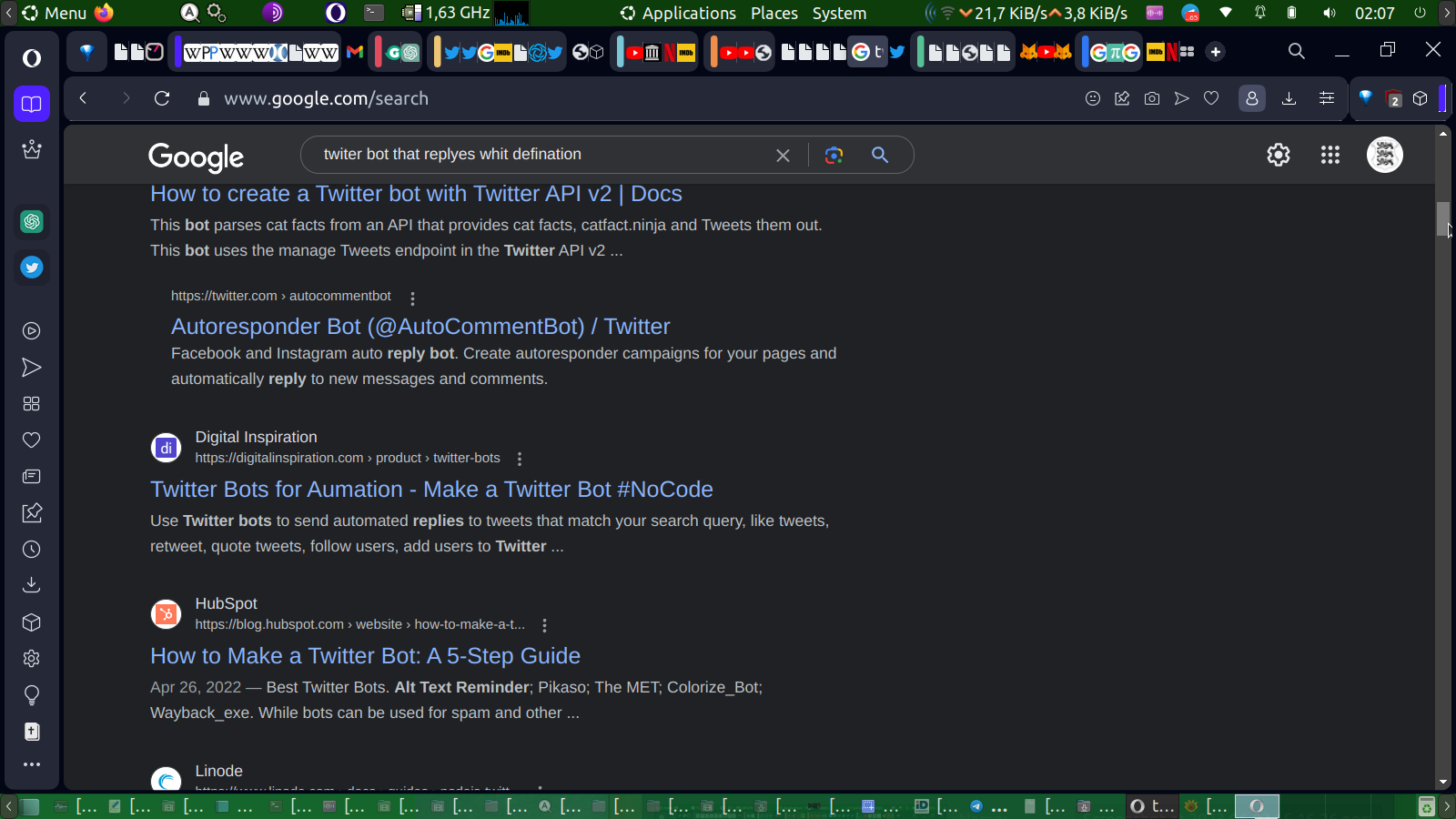Open sidebar setup three-dots menu
The image size is (1456, 819).
pos(32,764)
